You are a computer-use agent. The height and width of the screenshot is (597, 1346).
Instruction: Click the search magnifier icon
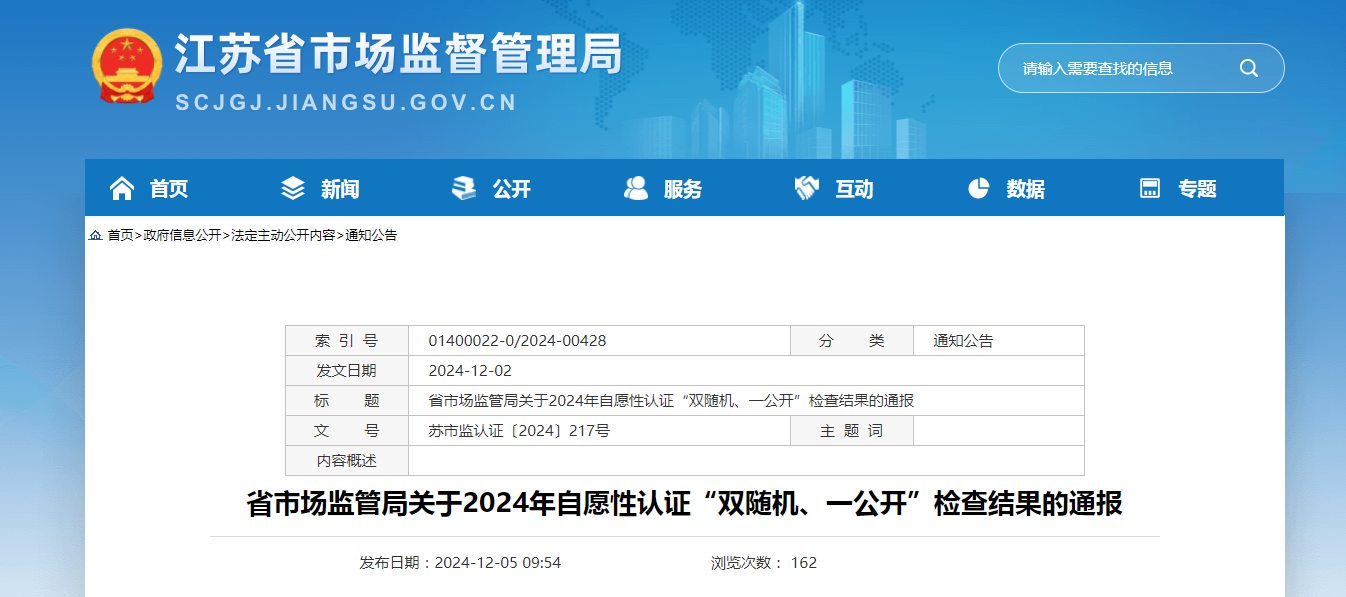1248,68
